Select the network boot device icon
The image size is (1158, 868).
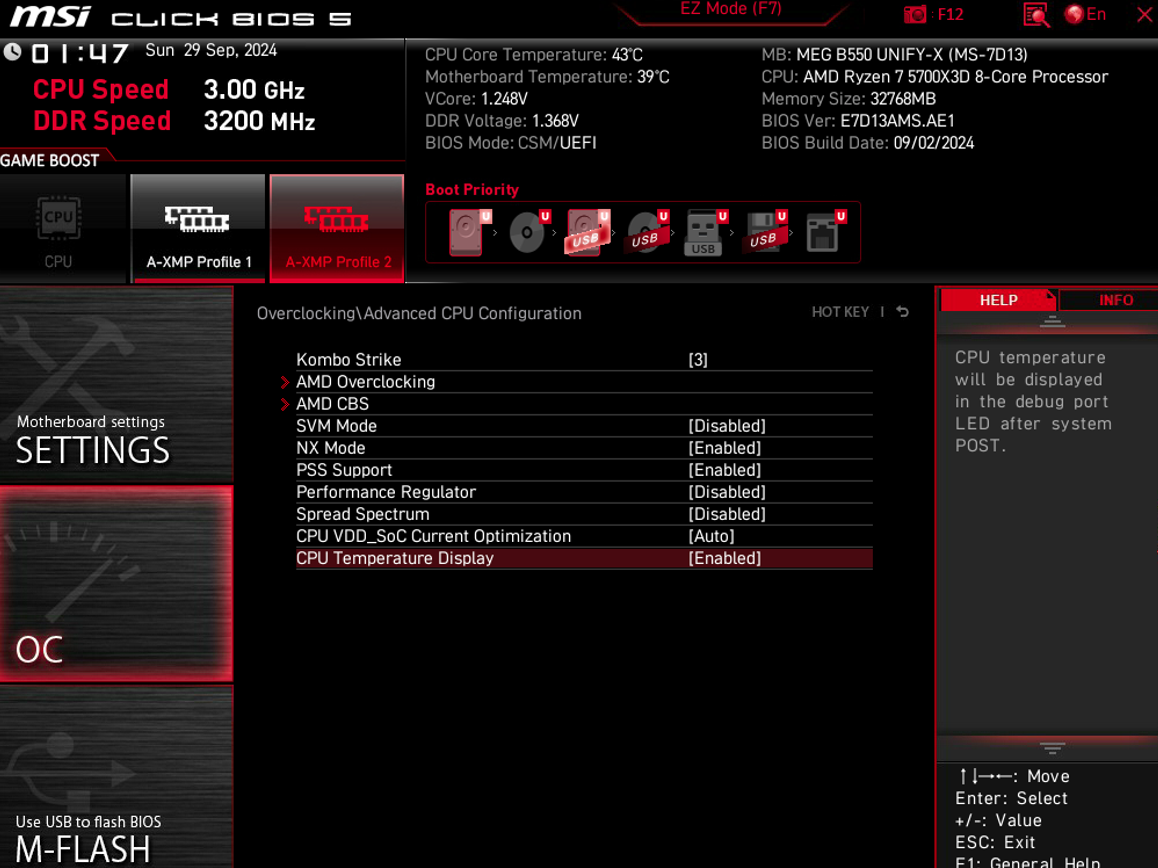(x=824, y=233)
